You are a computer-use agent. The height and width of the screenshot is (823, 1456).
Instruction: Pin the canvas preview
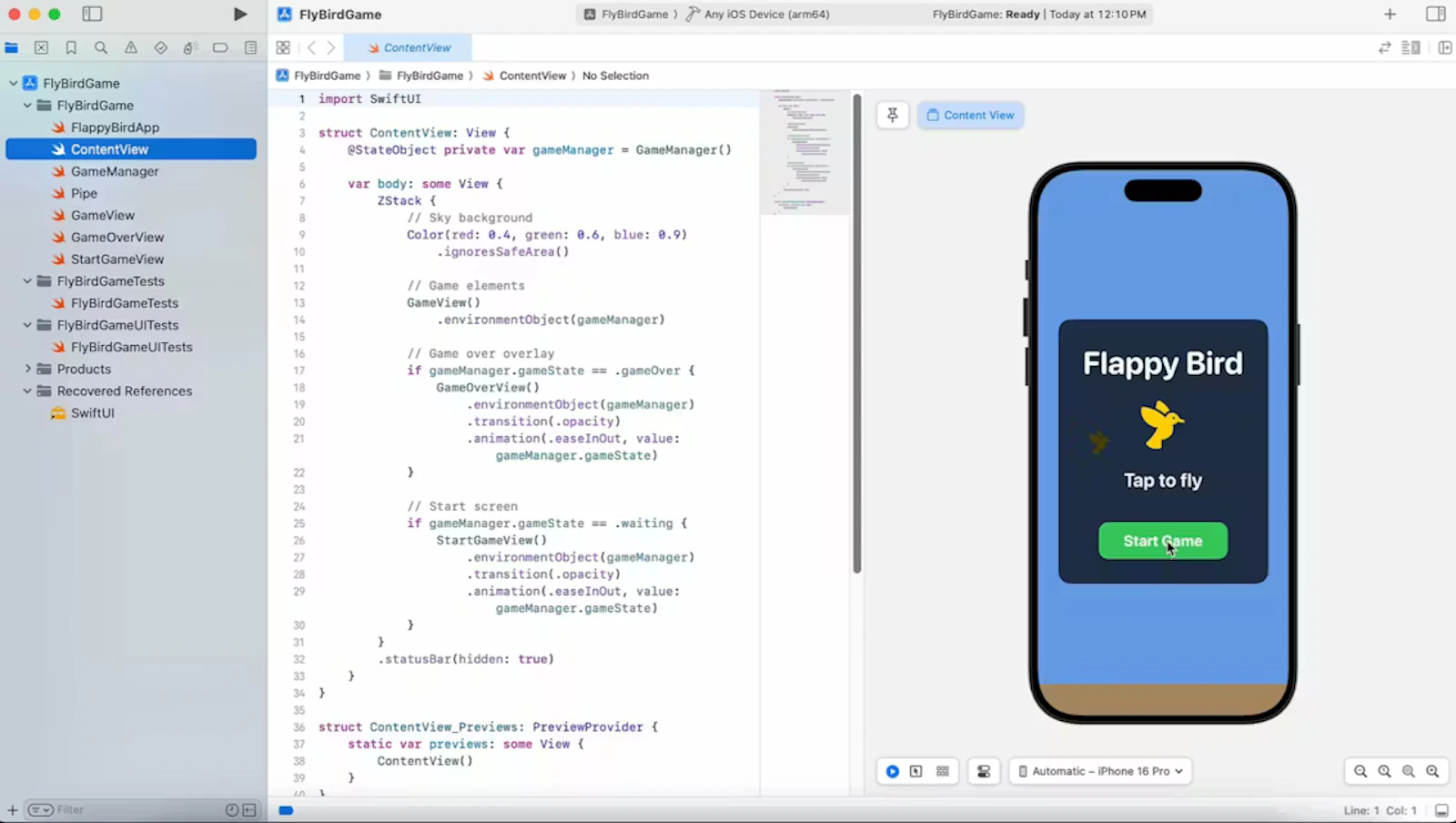tap(893, 115)
